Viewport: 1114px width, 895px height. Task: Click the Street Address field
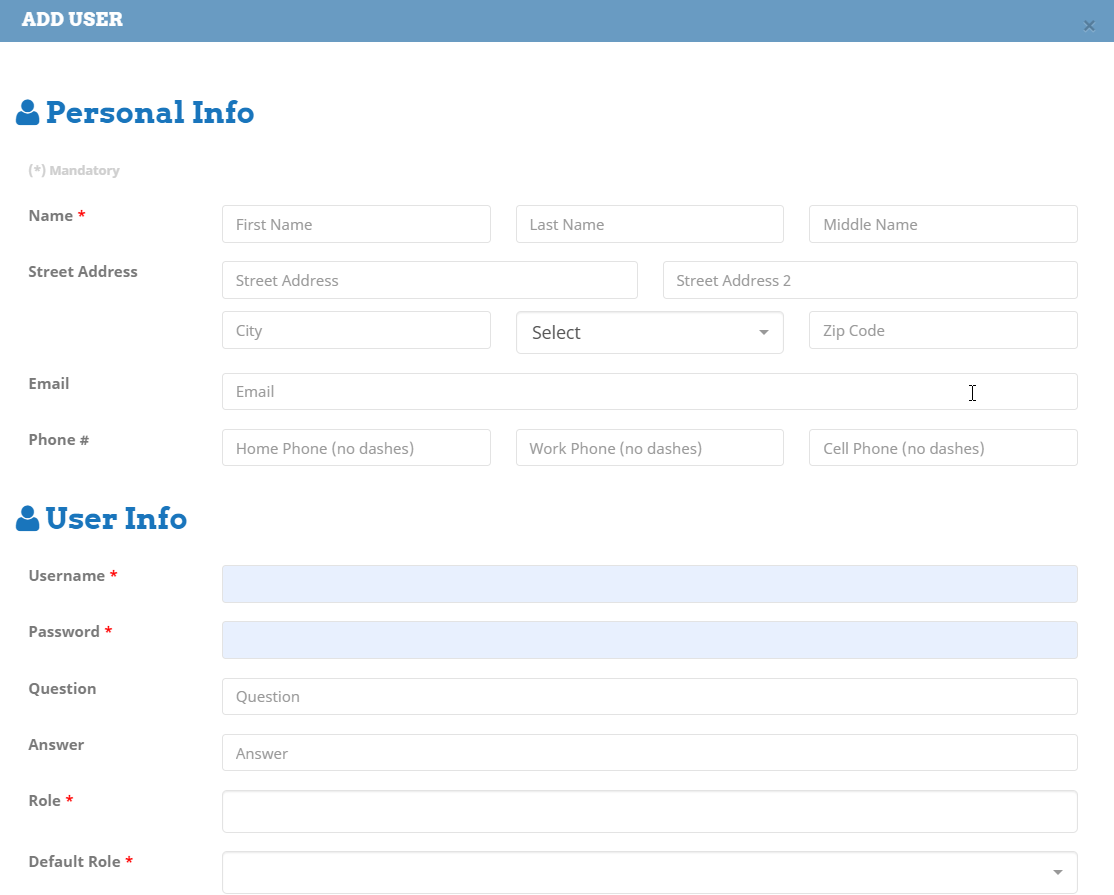[x=429, y=280]
